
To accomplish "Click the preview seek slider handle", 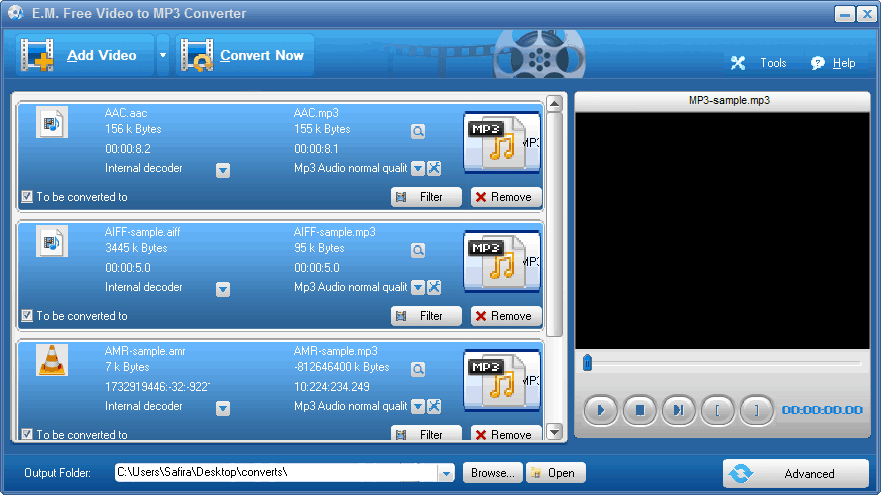I will [x=587, y=363].
